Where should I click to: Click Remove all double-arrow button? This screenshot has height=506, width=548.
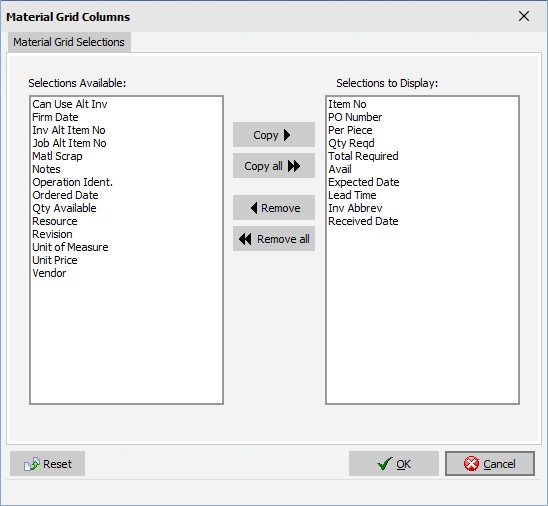(274, 239)
